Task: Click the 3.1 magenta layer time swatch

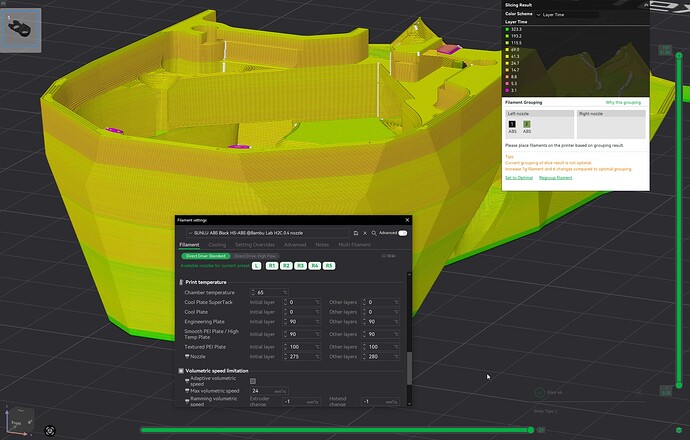Action: [x=507, y=91]
